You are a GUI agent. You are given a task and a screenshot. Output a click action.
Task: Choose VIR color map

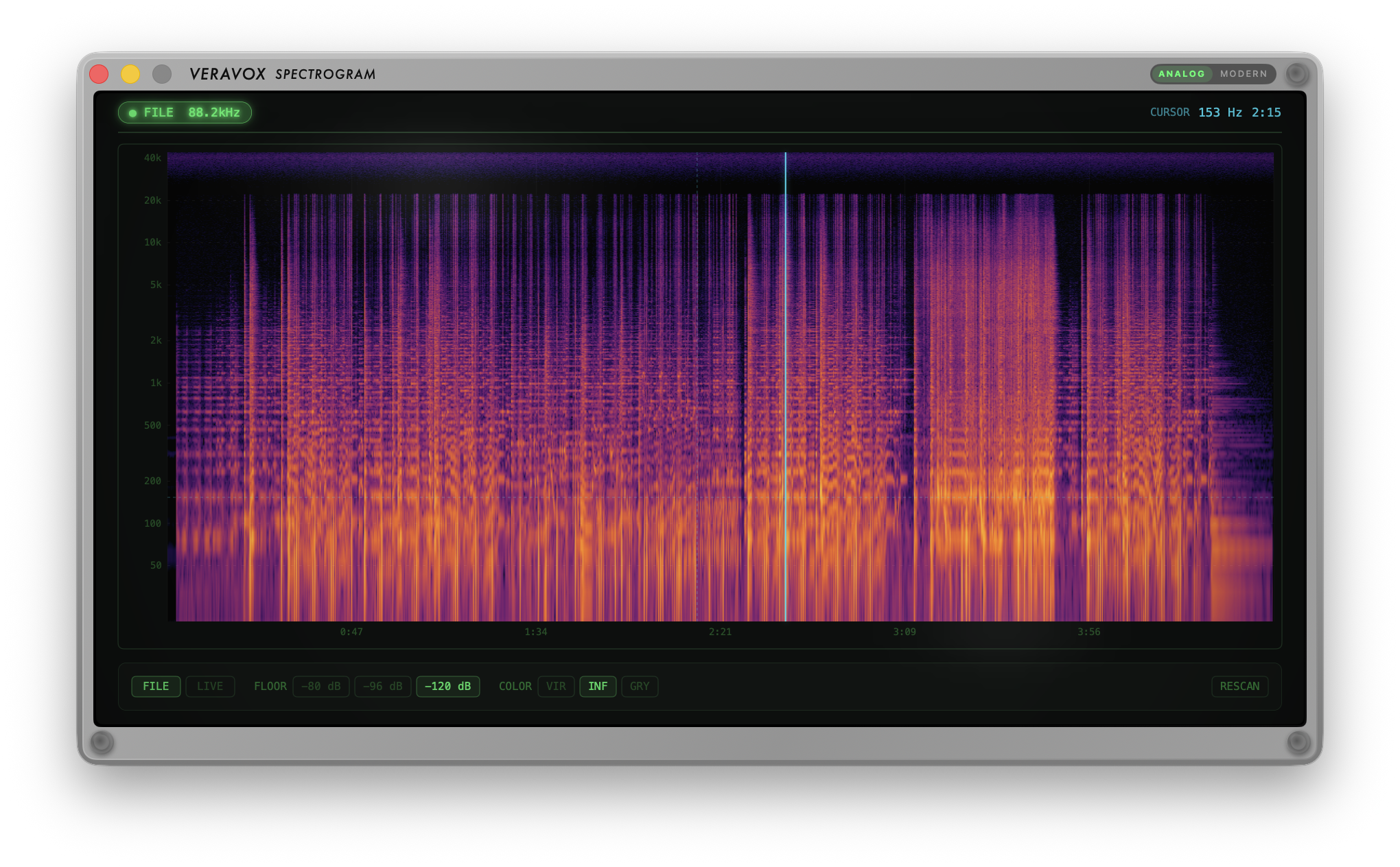[556, 687]
